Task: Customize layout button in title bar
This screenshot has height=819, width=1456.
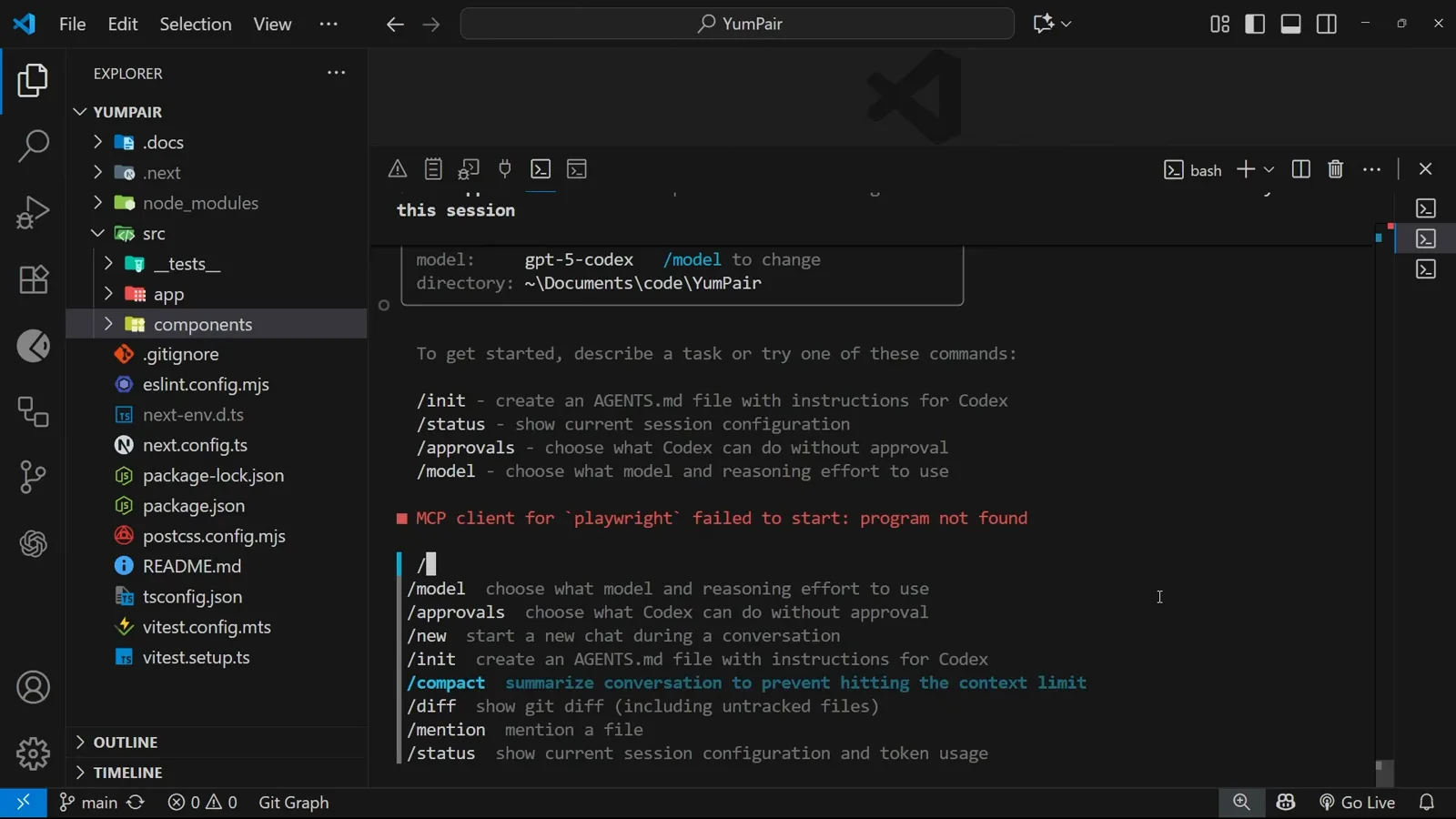Action: pyautogui.click(x=1219, y=24)
